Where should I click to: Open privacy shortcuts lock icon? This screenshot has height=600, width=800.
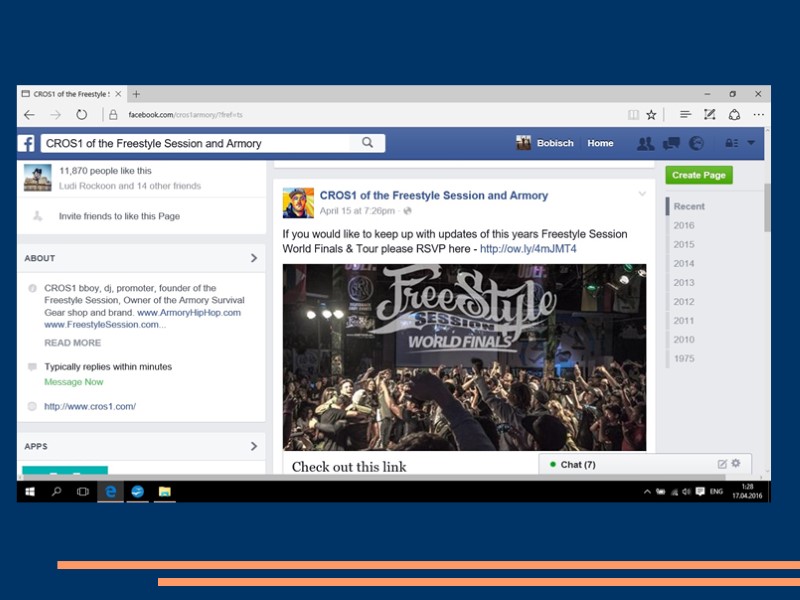click(732, 143)
